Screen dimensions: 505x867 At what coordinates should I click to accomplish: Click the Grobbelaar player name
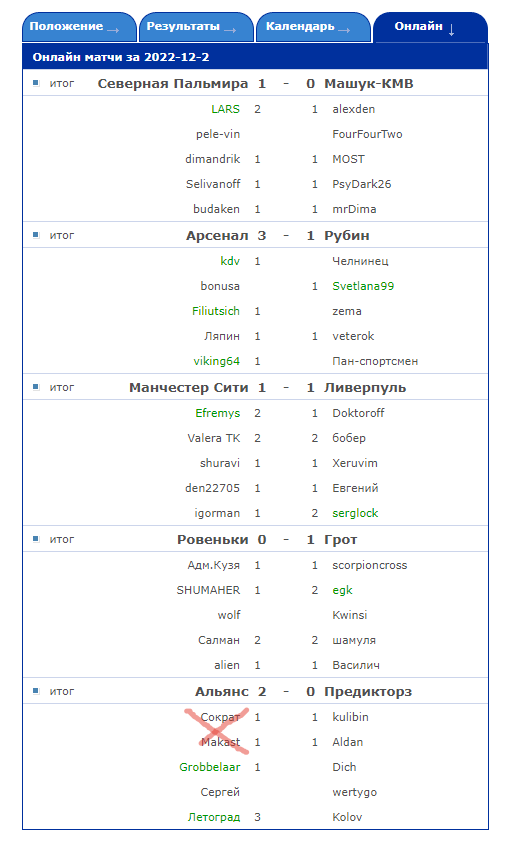tap(210, 767)
